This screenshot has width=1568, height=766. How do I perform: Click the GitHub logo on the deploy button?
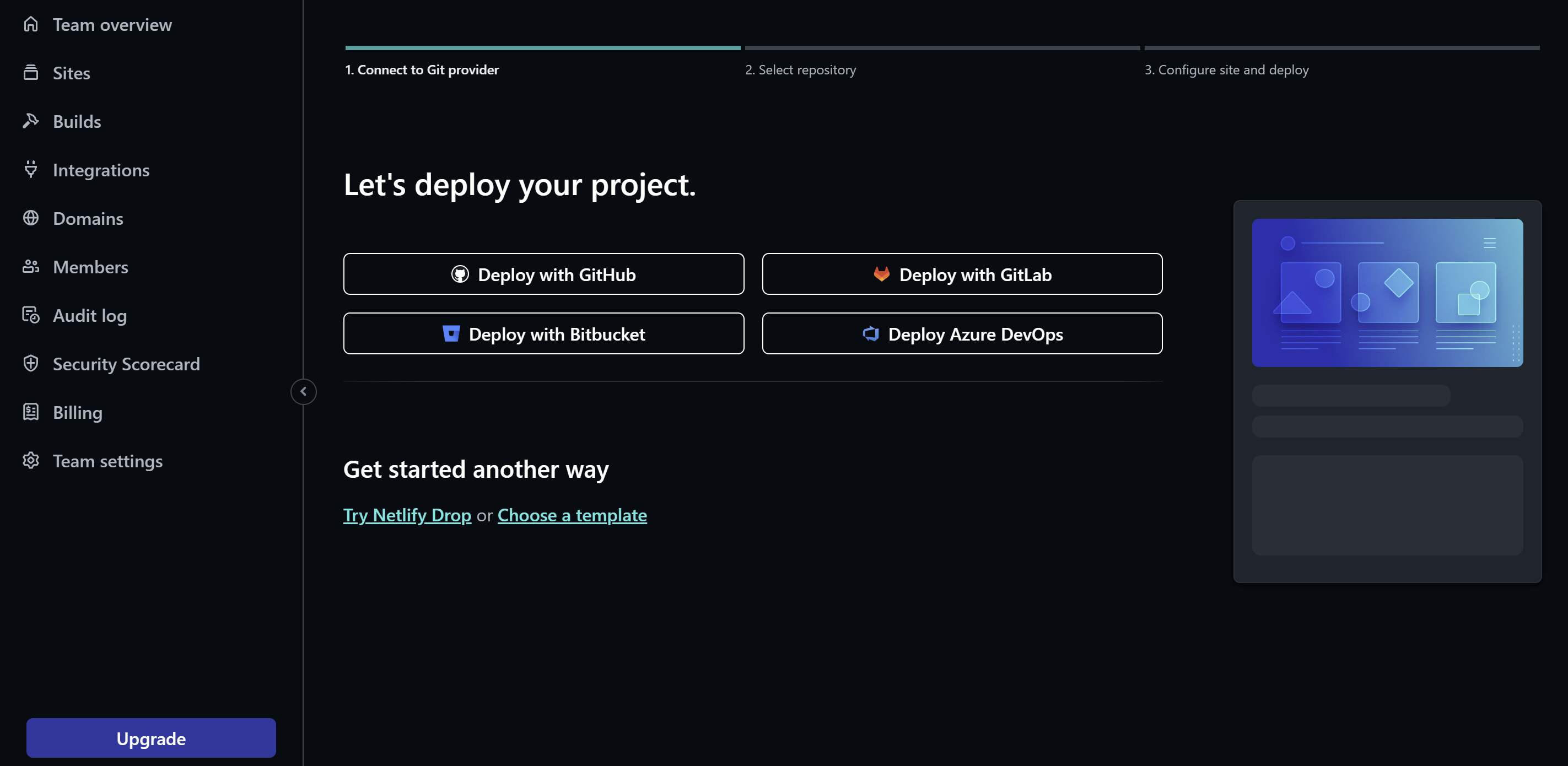pyautogui.click(x=461, y=274)
